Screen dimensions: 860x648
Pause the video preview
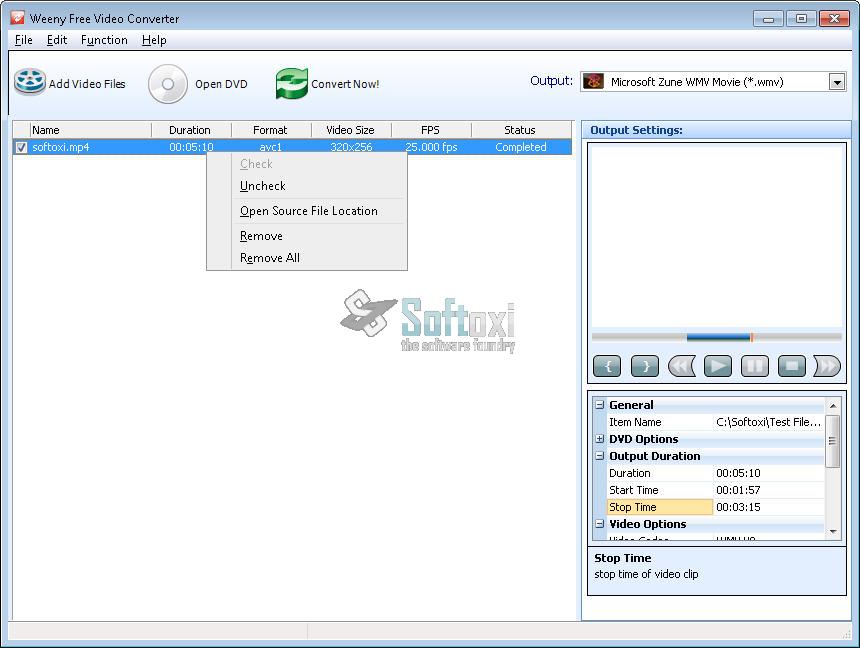[x=755, y=366]
